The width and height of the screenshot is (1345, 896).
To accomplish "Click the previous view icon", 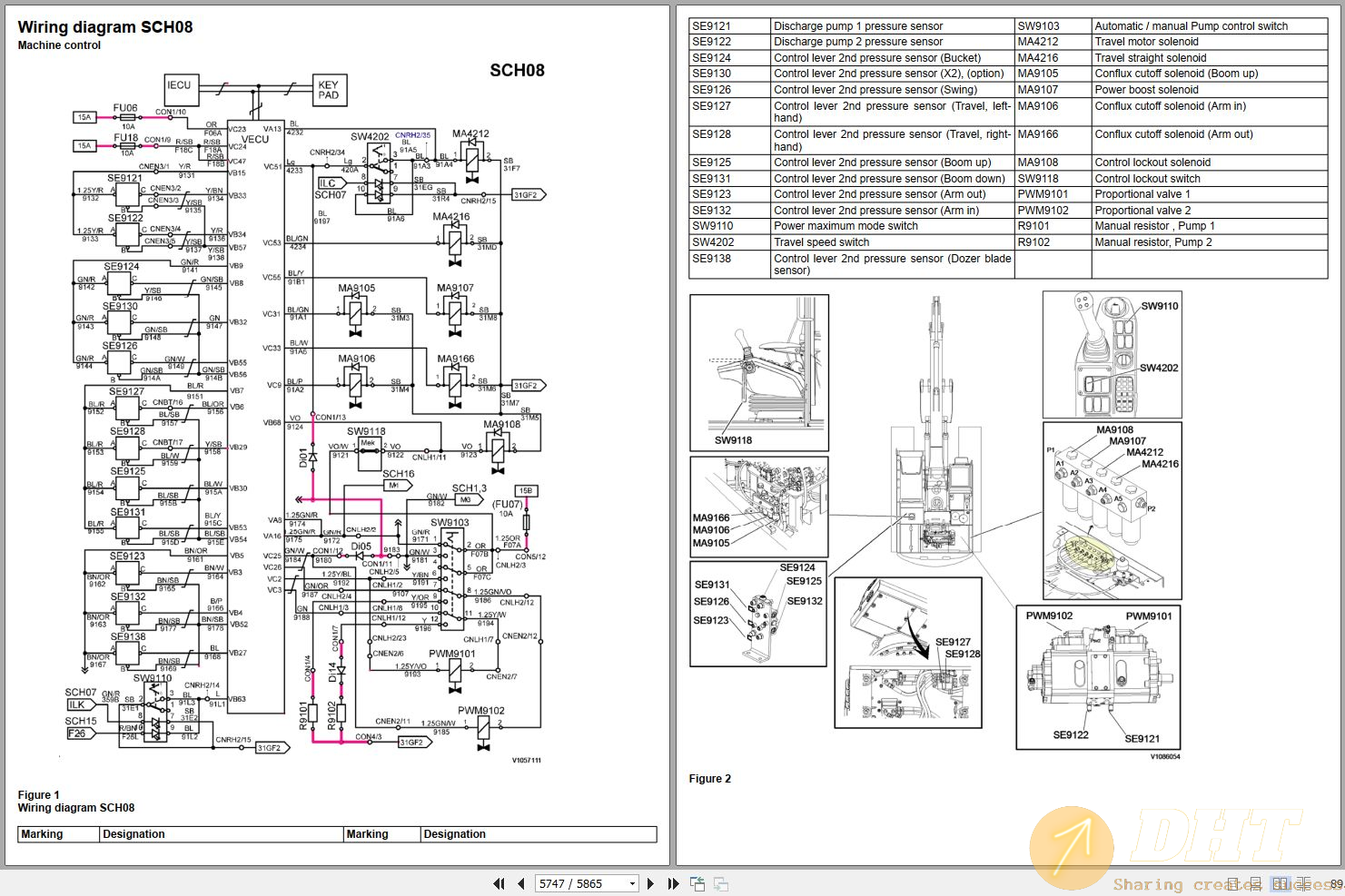I will [x=697, y=883].
